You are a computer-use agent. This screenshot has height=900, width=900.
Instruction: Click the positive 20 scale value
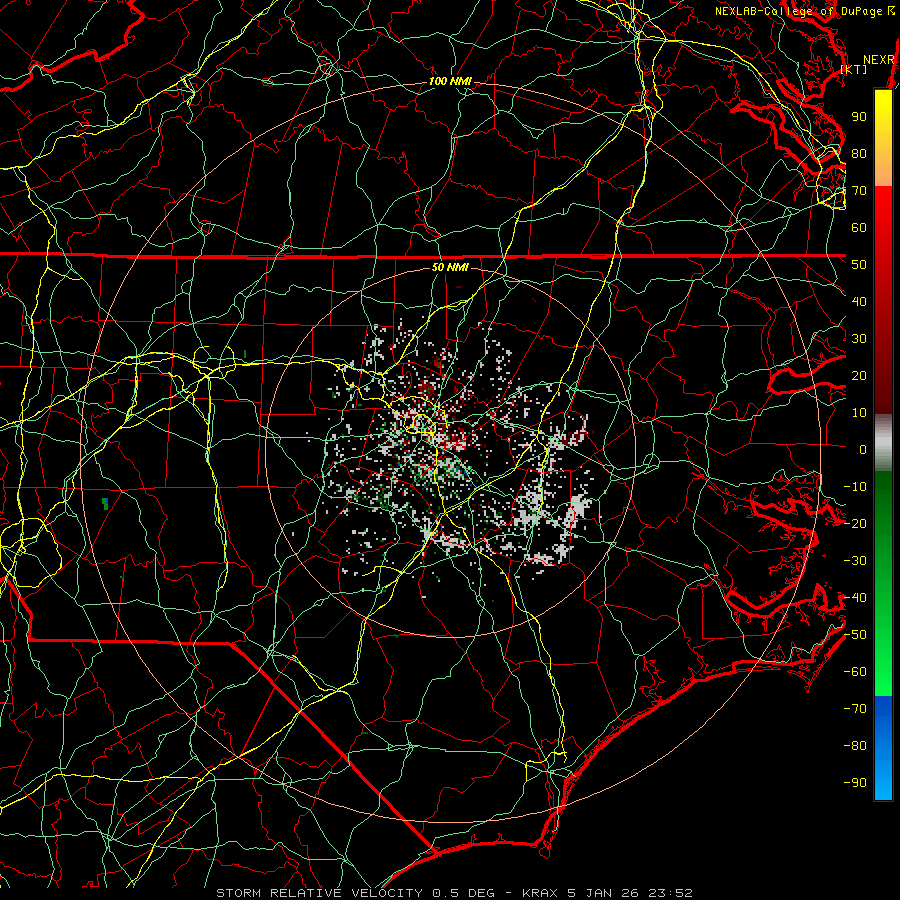tap(859, 375)
